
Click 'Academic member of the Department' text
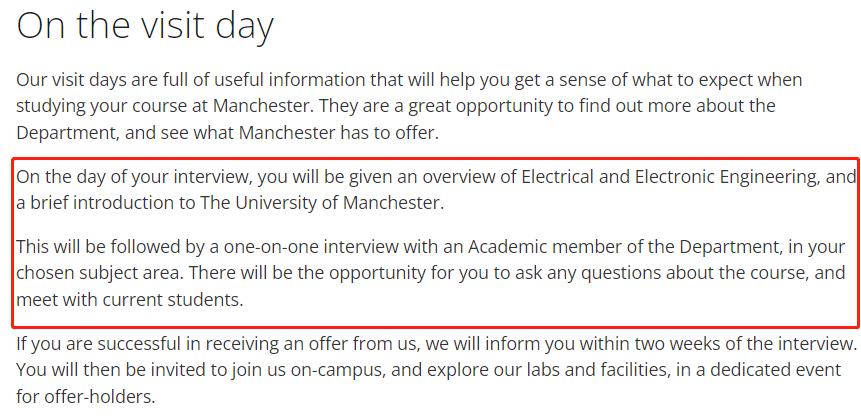[x=624, y=247]
